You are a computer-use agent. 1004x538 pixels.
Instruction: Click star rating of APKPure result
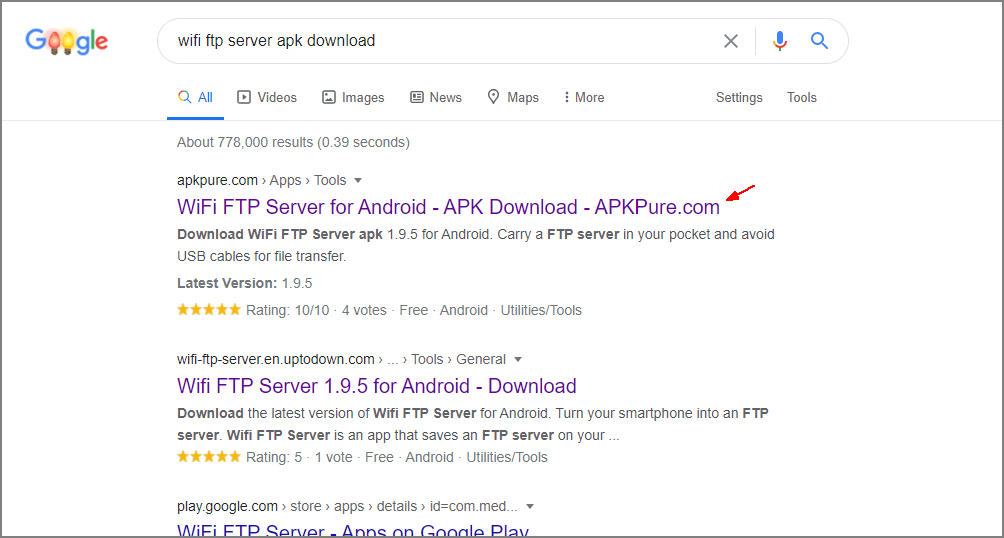pyautogui.click(x=209, y=310)
